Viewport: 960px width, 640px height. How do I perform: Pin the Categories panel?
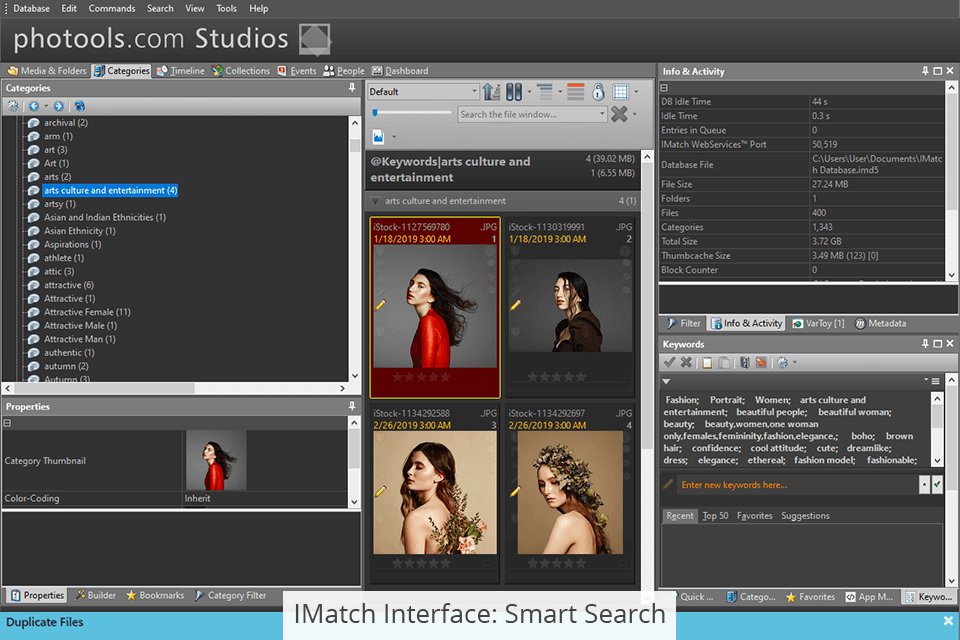point(352,88)
